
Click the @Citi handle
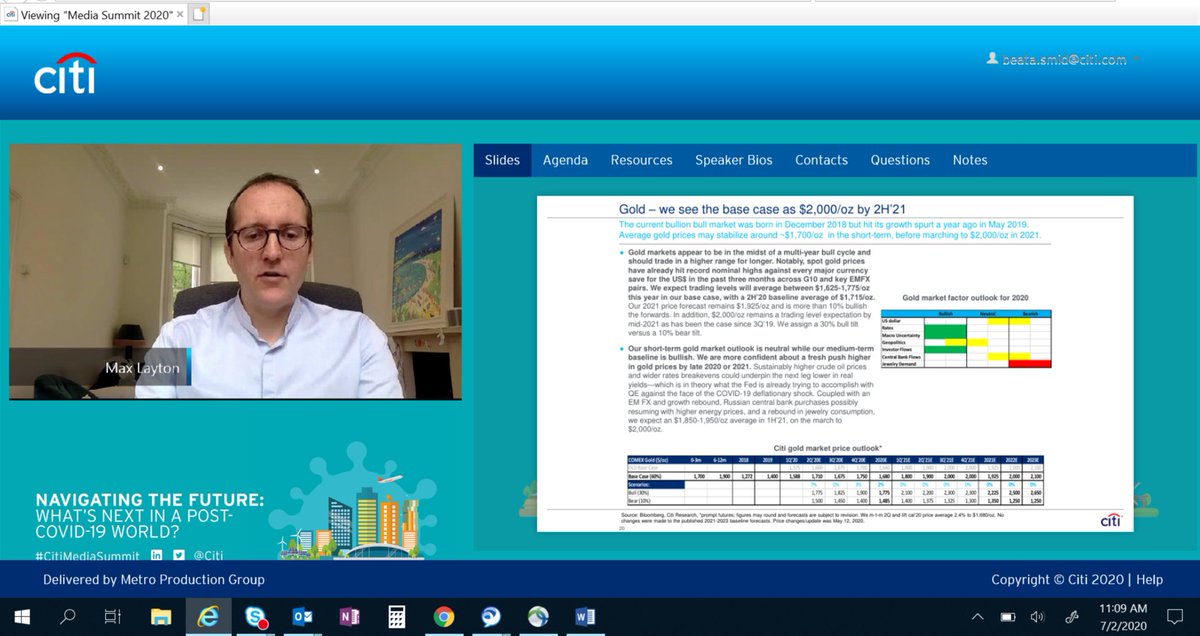pyautogui.click(x=208, y=555)
